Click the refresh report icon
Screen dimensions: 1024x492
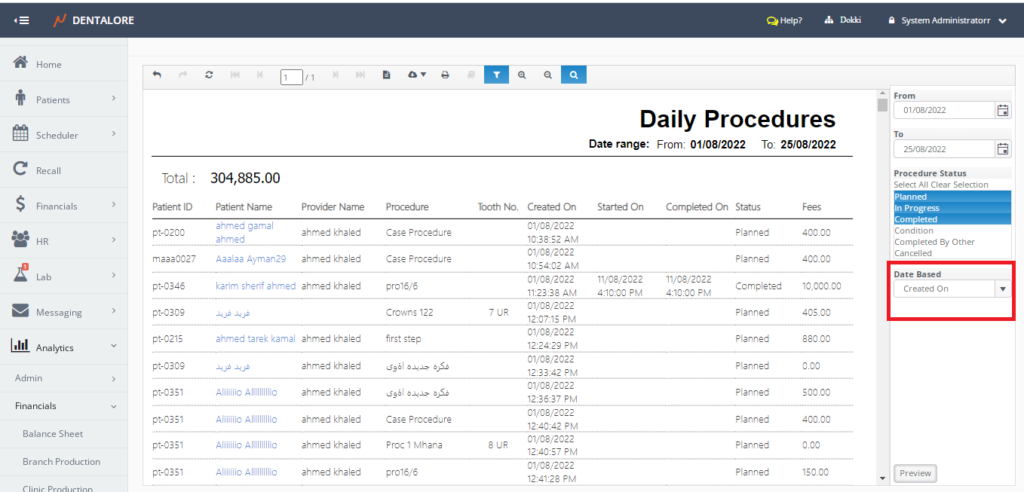point(208,75)
